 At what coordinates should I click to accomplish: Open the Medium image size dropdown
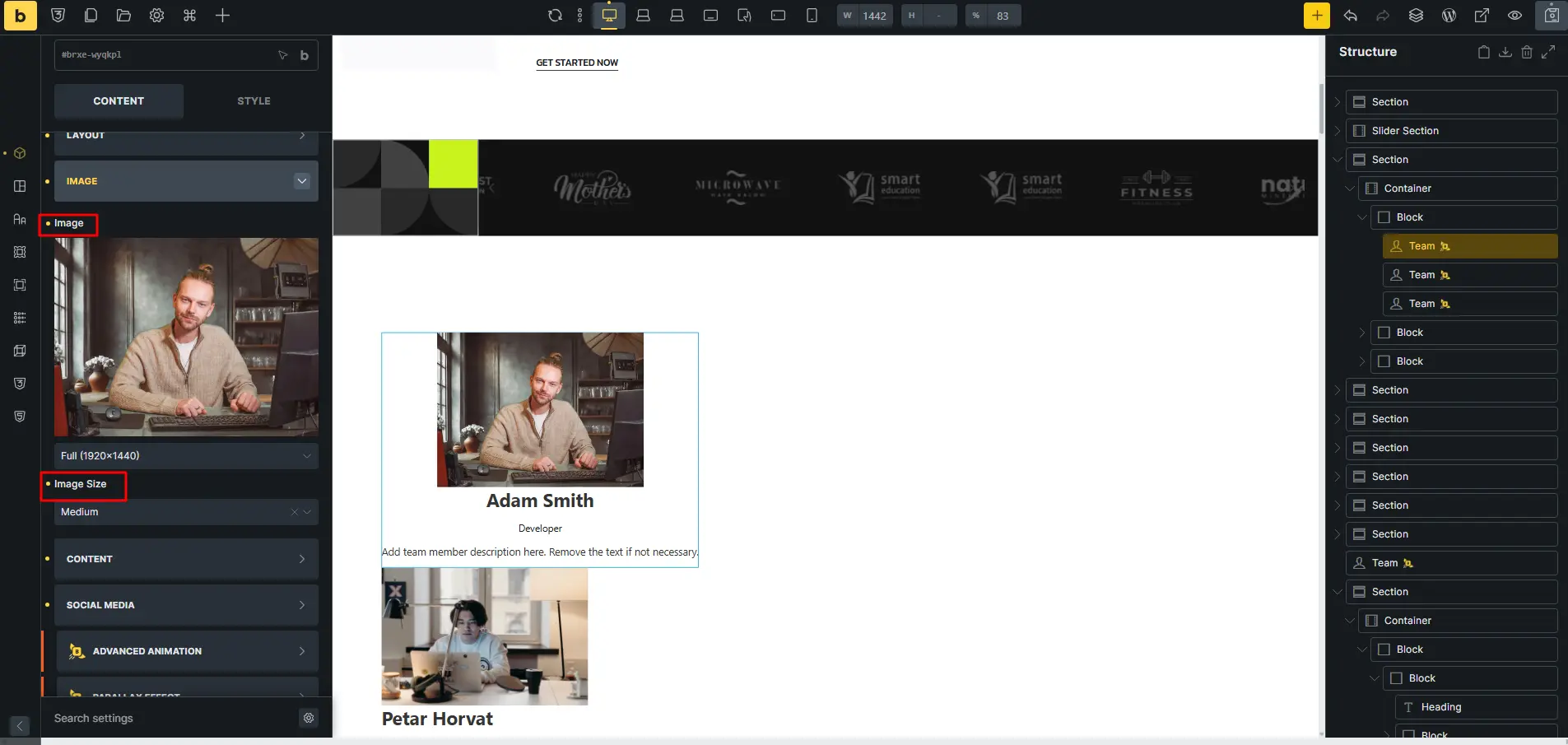coord(186,512)
